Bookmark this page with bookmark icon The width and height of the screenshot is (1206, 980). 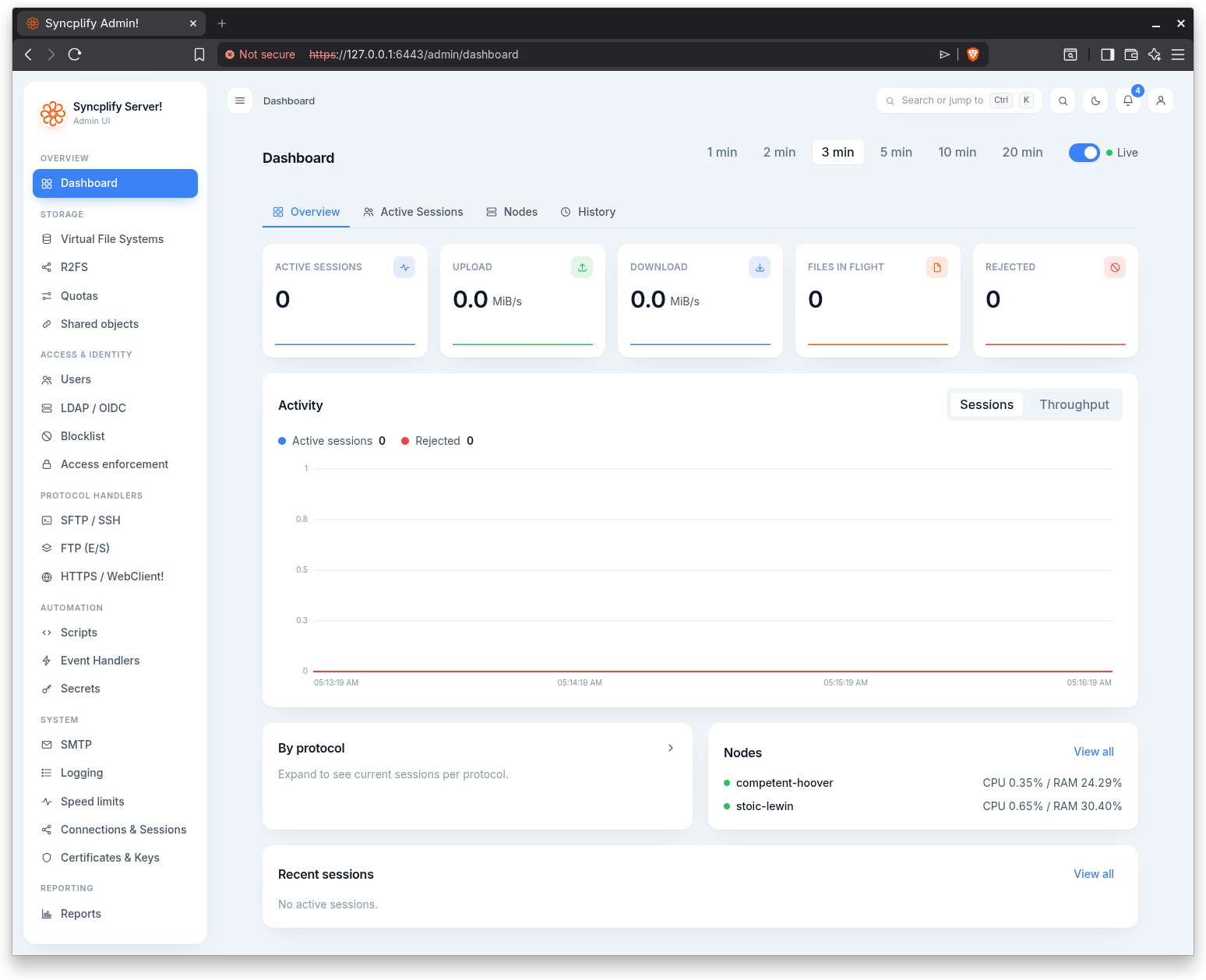click(x=199, y=55)
